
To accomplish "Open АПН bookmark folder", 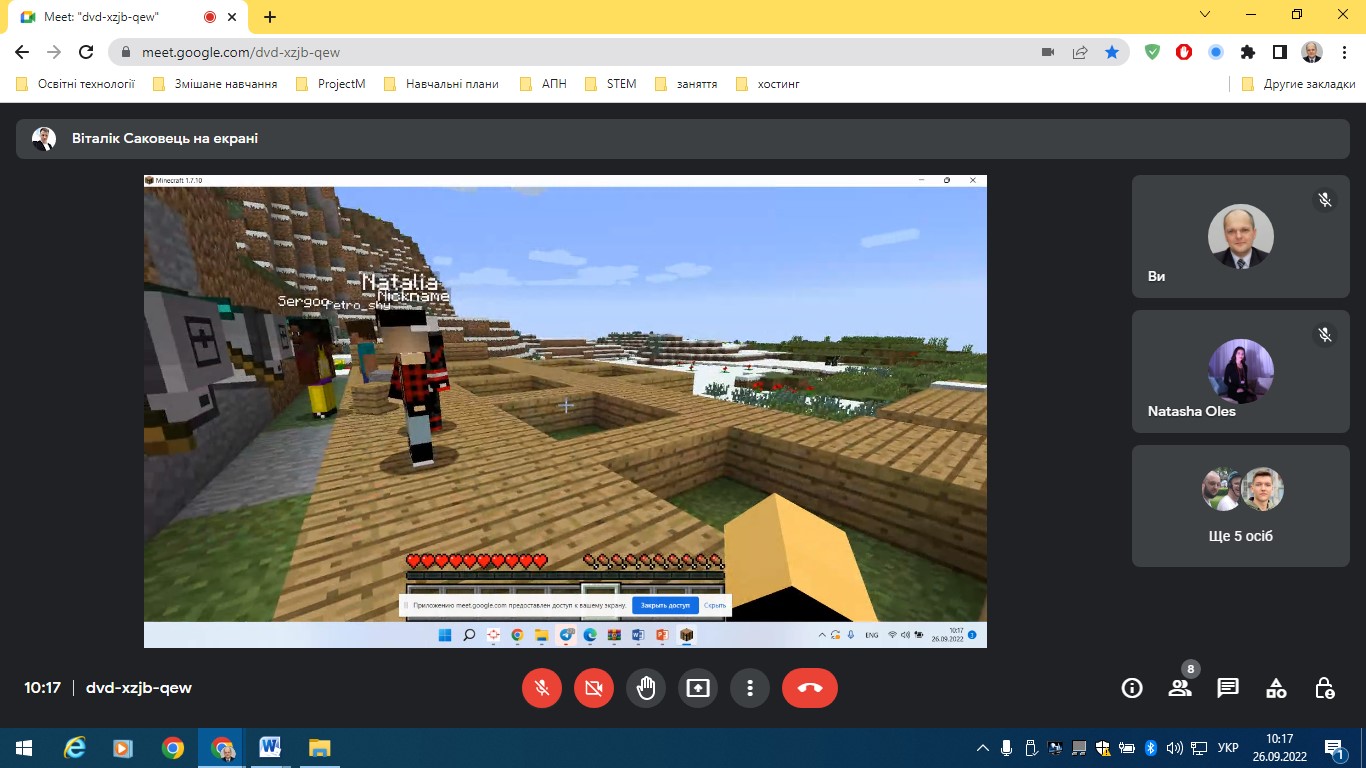I will pos(543,84).
